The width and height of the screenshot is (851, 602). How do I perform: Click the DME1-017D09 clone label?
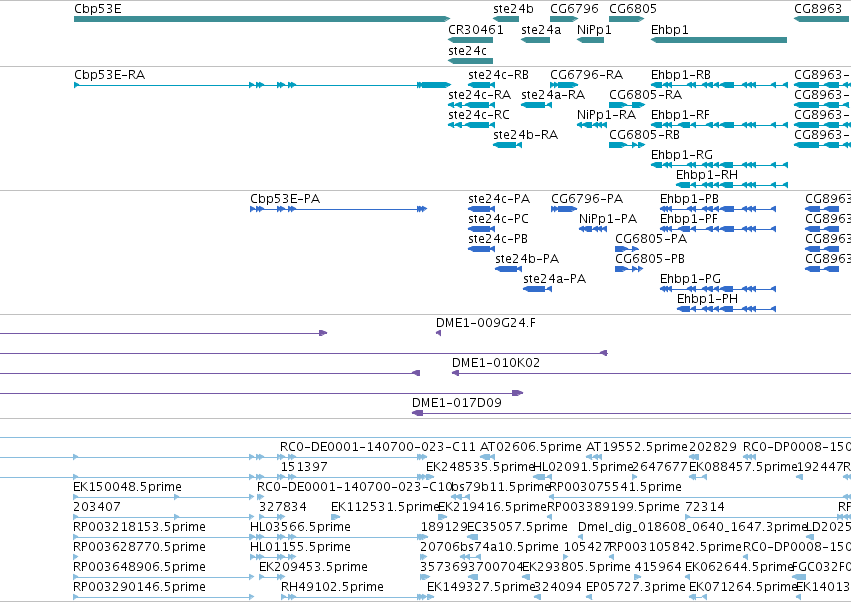tap(456, 403)
